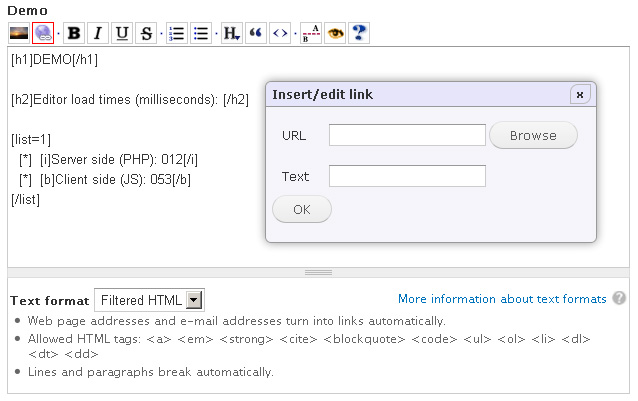638x401 pixels.
Task: Click the line '[h1]DEMO[/h1]' in editor
Action: [x=55, y=59]
